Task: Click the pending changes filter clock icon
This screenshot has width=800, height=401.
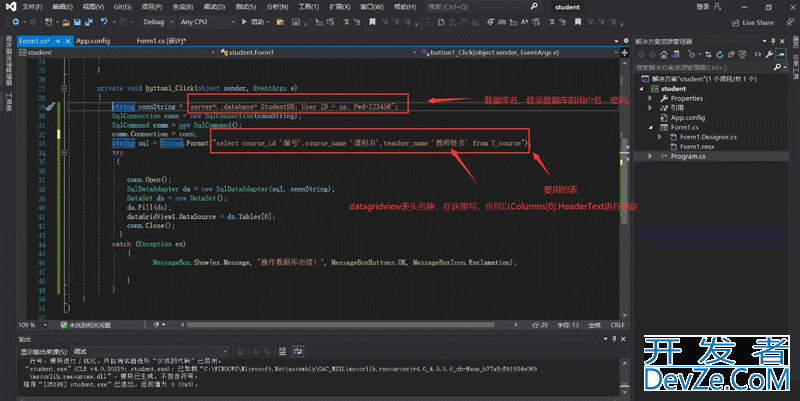Action: click(x=692, y=55)
